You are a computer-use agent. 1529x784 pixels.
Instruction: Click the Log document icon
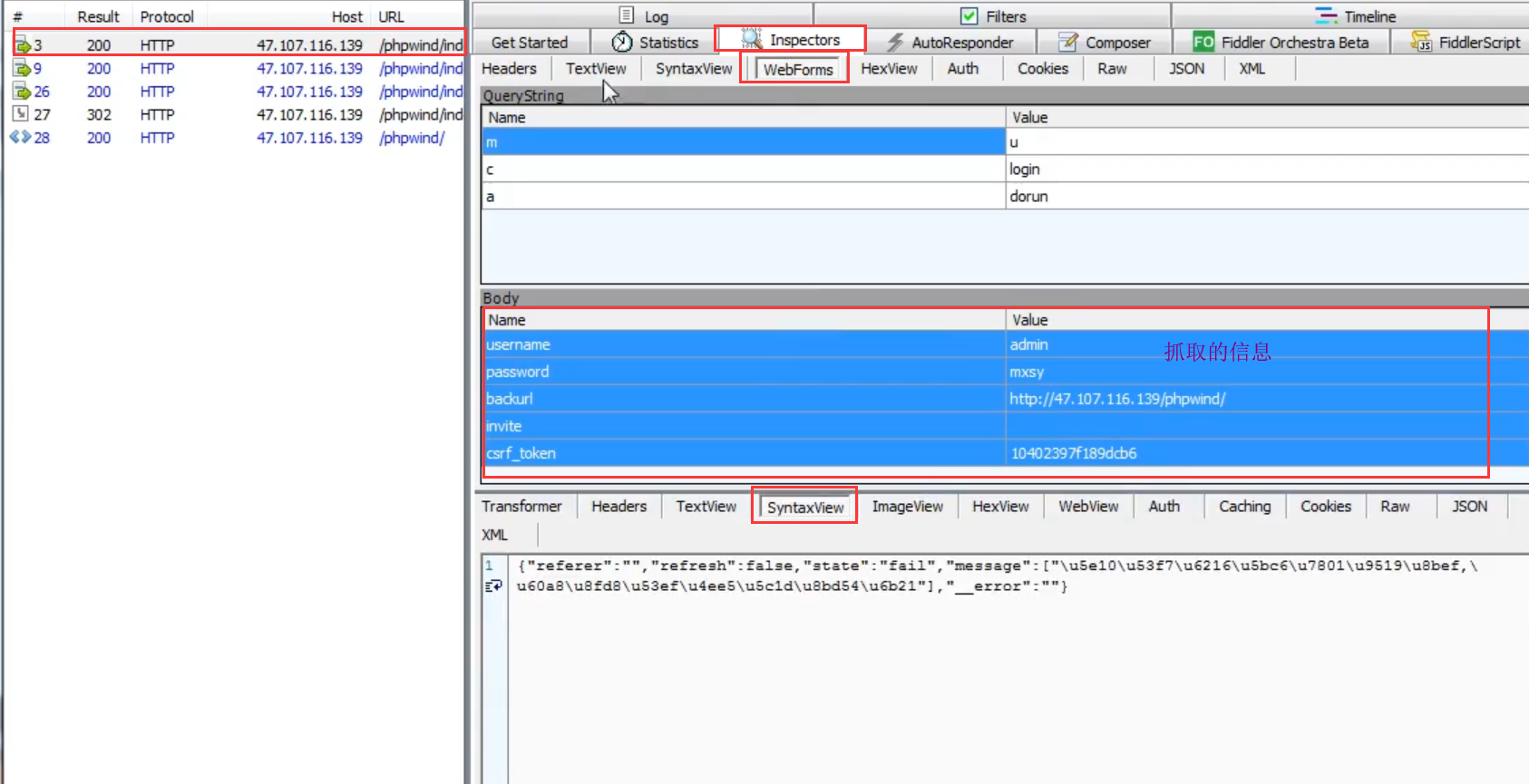pos(627,15)
